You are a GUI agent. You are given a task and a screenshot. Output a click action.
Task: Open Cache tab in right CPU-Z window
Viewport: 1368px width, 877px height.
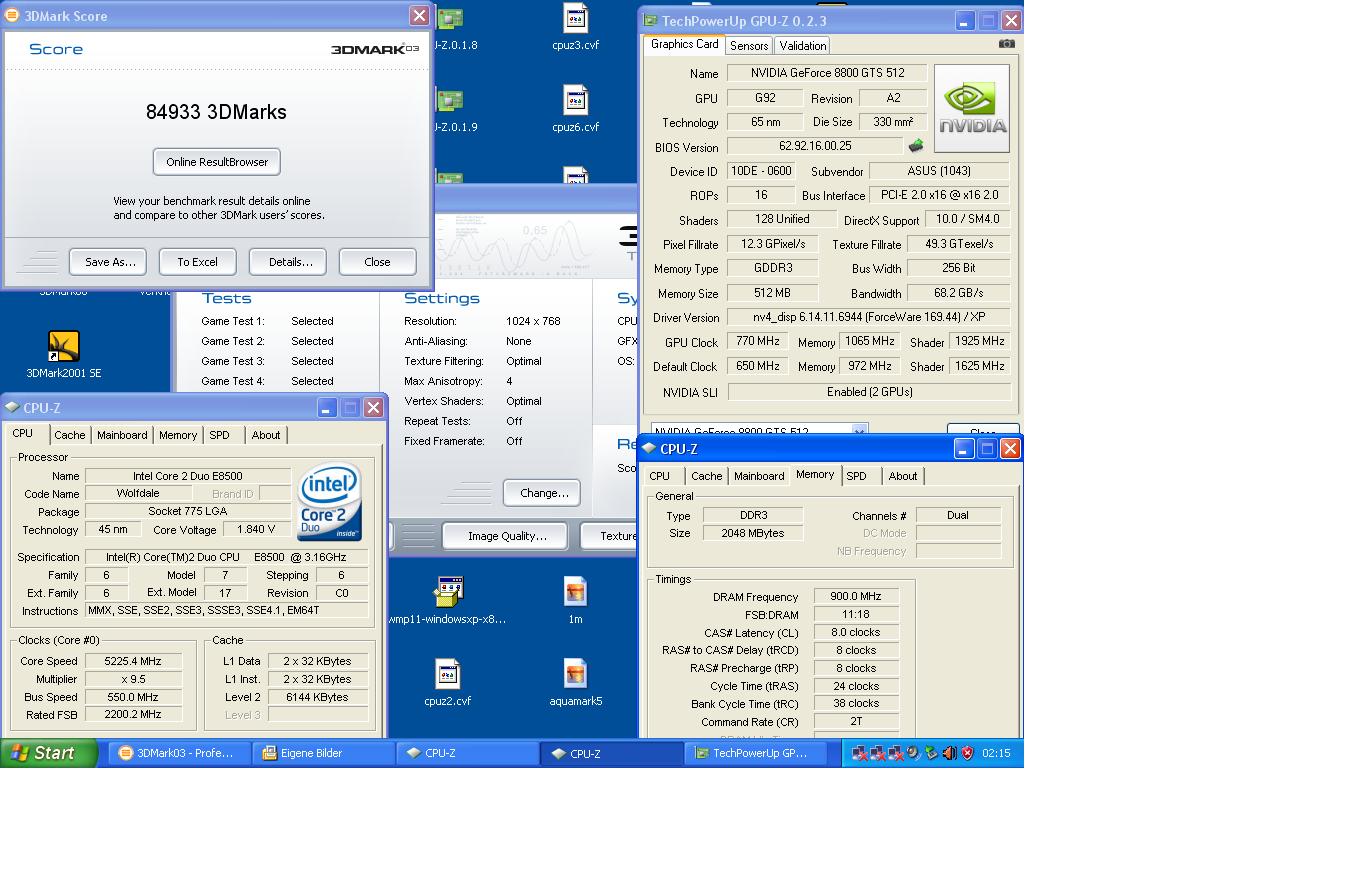click(x=706, y=476)
